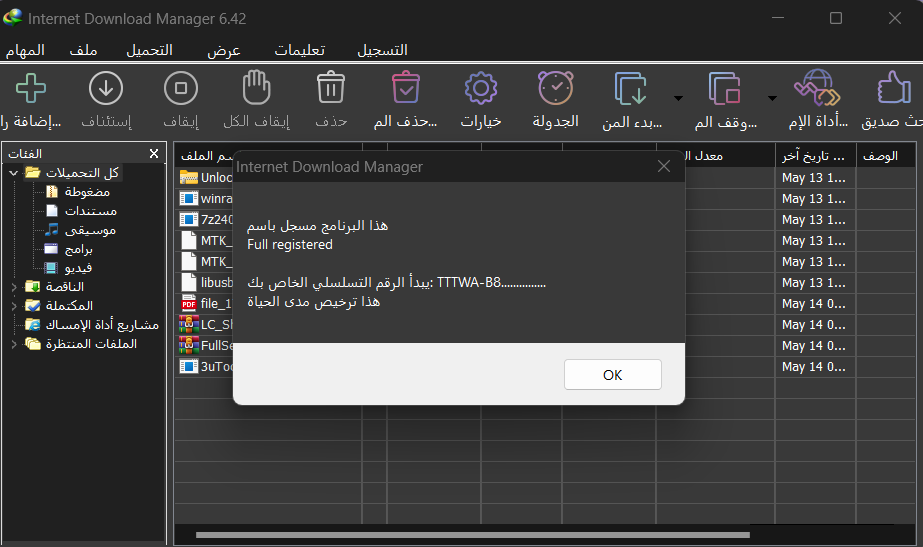Click the Start Queue toolbar icon

631,88
